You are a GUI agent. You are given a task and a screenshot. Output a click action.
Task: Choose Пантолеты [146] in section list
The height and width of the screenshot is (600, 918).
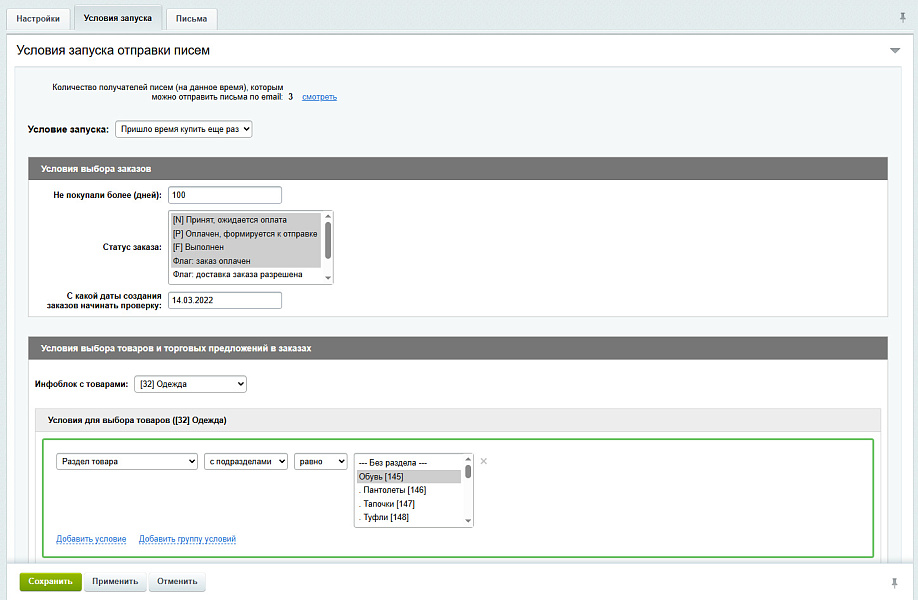(x=394, y=490)
